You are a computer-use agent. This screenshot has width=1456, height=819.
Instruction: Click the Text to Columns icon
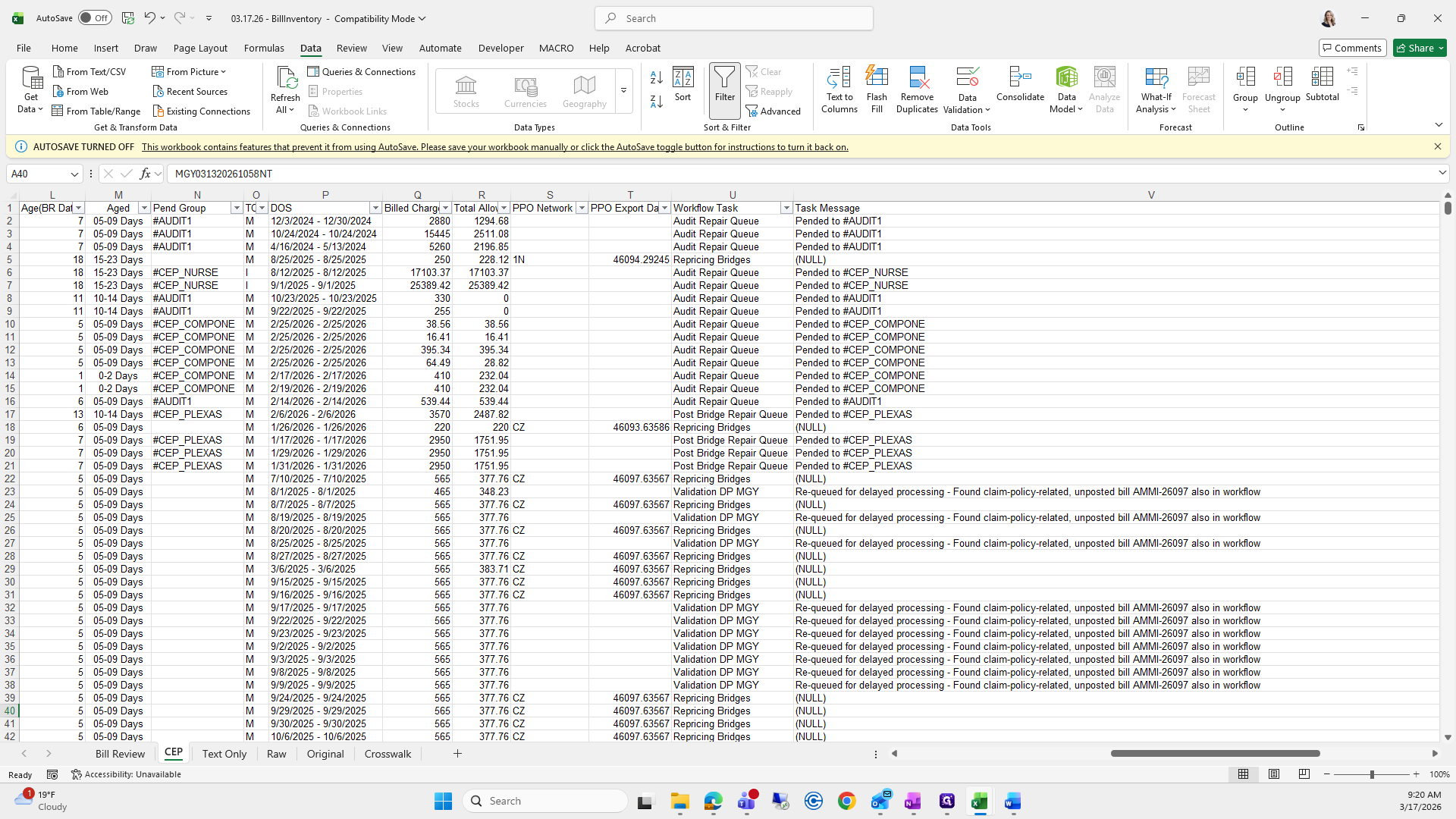(839, 78)
